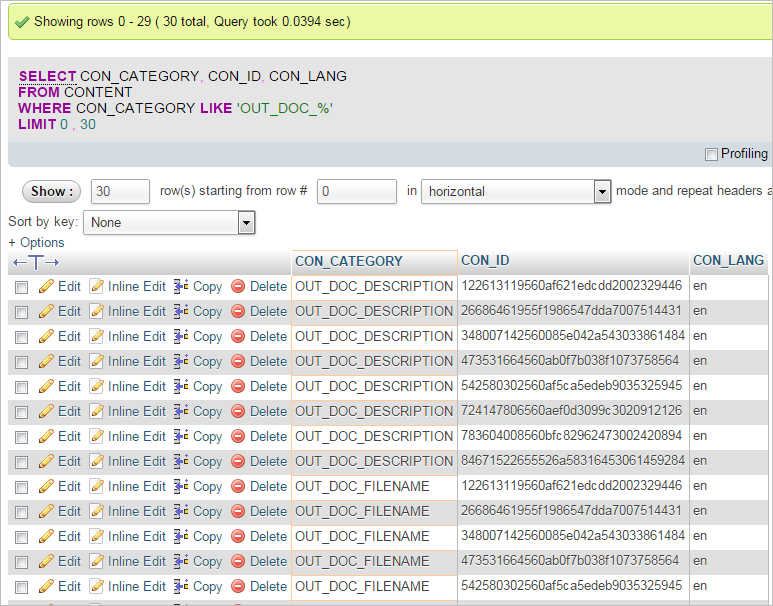Sort by the CON_ID column header
Image resolution: width=773 pixels, height=606 pixels.
click(485, 261)
